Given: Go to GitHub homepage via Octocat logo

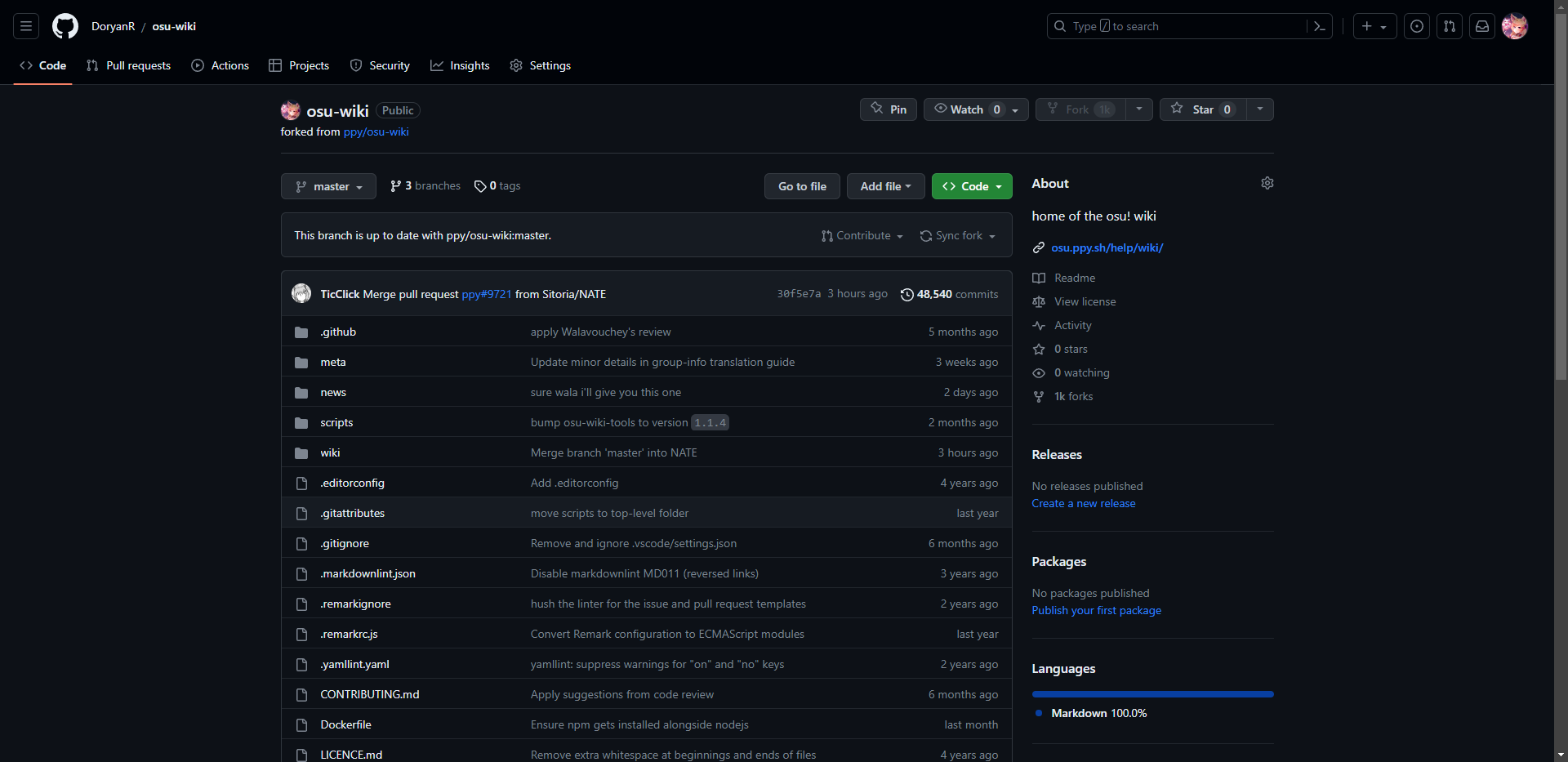Looking at the screenshot, I should click(65, 26).
